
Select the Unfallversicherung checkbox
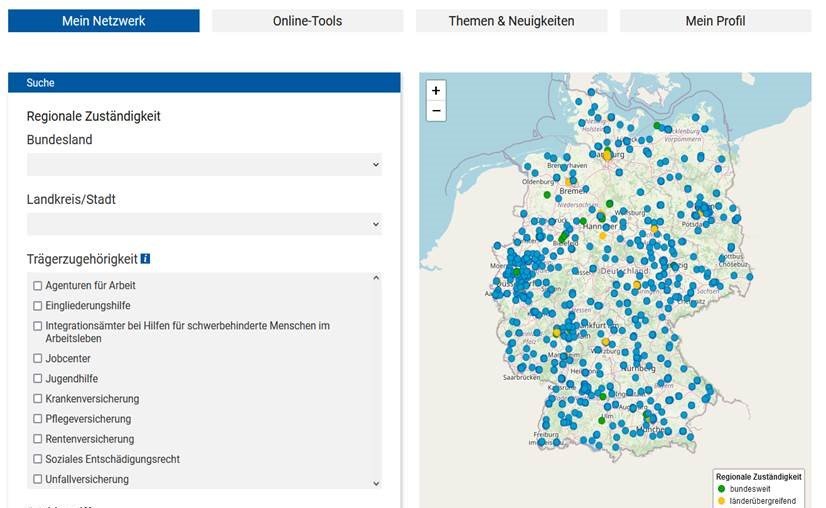coord(38,480)
